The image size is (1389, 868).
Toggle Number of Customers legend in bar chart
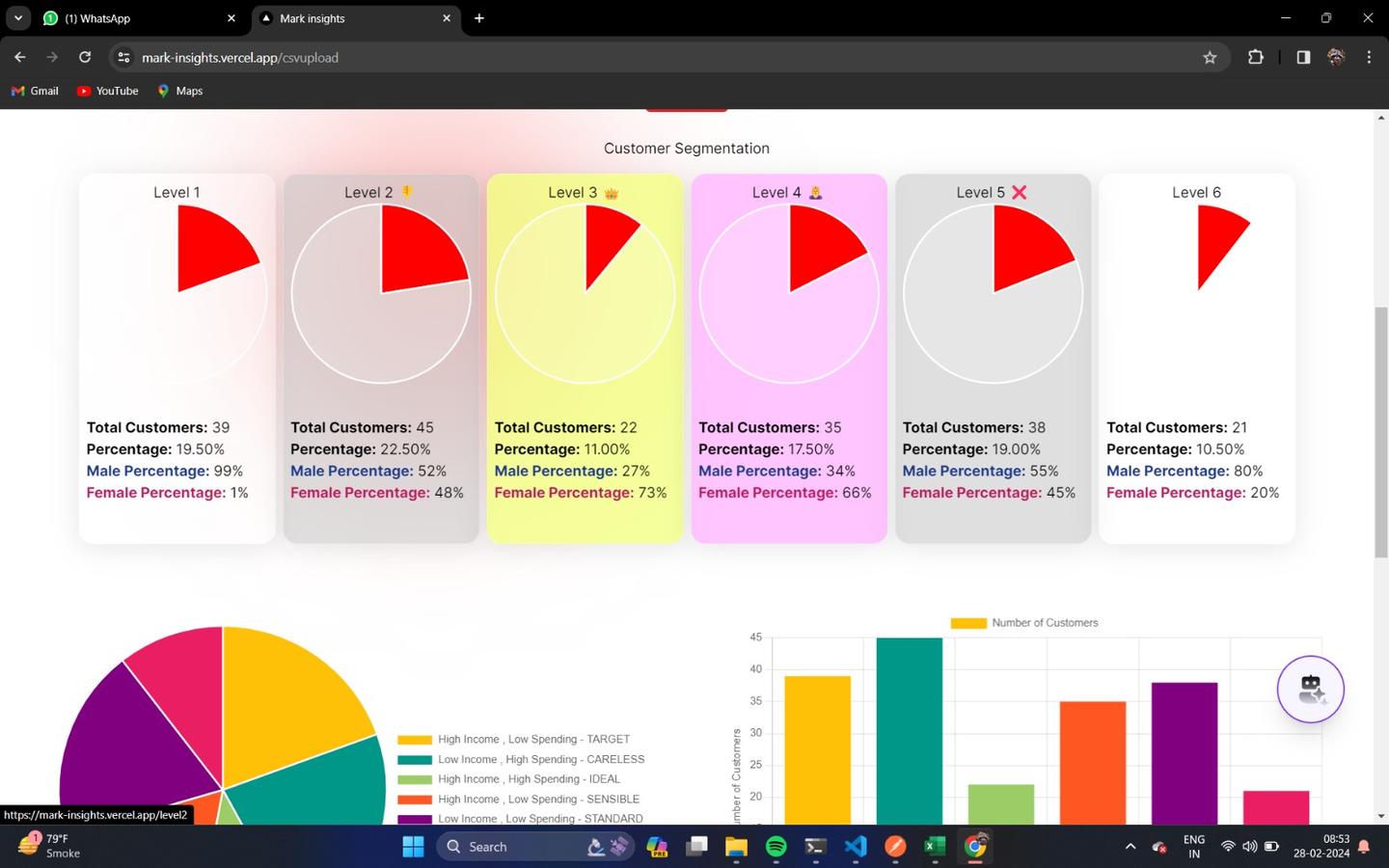pyautogui.click(x=1024, y=623)
